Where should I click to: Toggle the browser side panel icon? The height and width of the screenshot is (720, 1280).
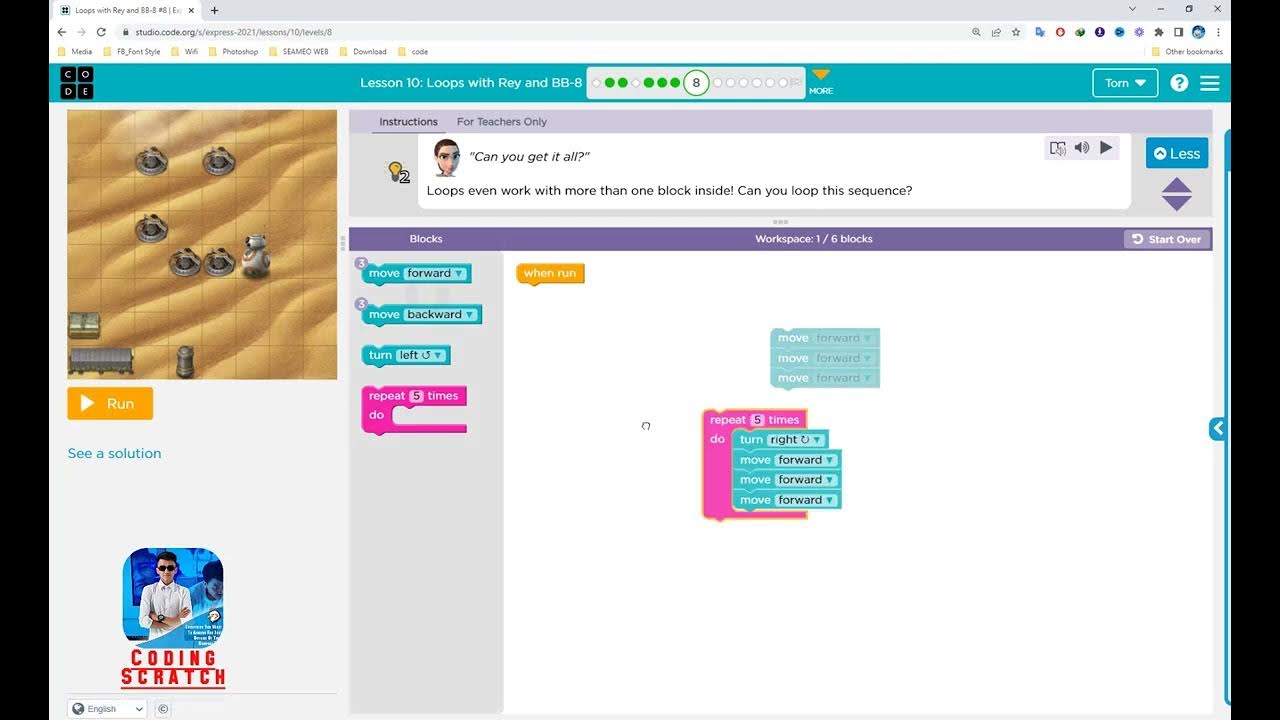1179,32
